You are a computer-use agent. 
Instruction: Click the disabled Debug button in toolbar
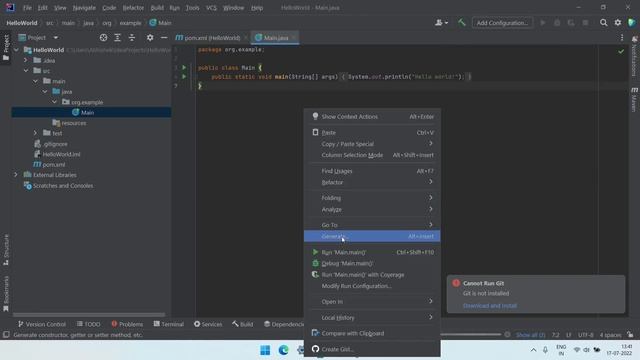[557, 23]
